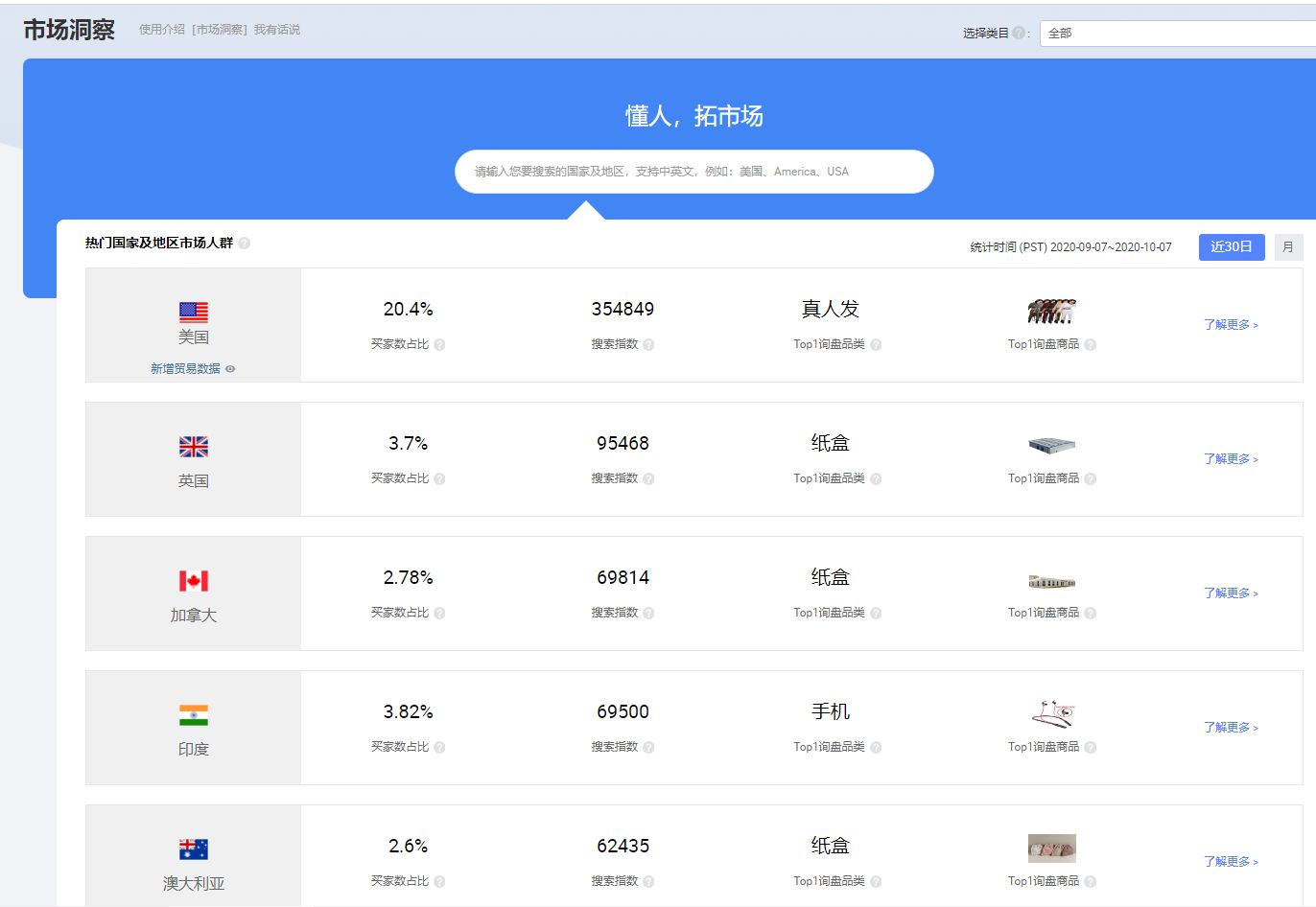Click the Canada flag icon
The image size is (1316, 907).
(193, 578)
